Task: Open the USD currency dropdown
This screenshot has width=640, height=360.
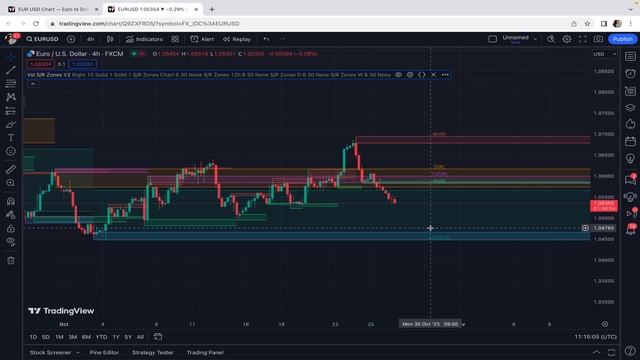Action: point(604,54)
